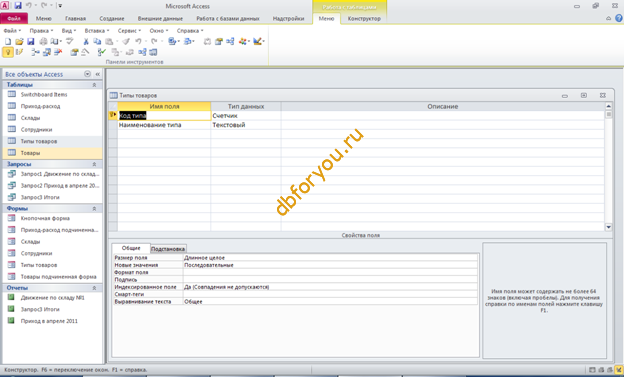Viewport: 624px width, 377px height.
Task: Open the Окно dropdown menu
Action: (159, 31)
